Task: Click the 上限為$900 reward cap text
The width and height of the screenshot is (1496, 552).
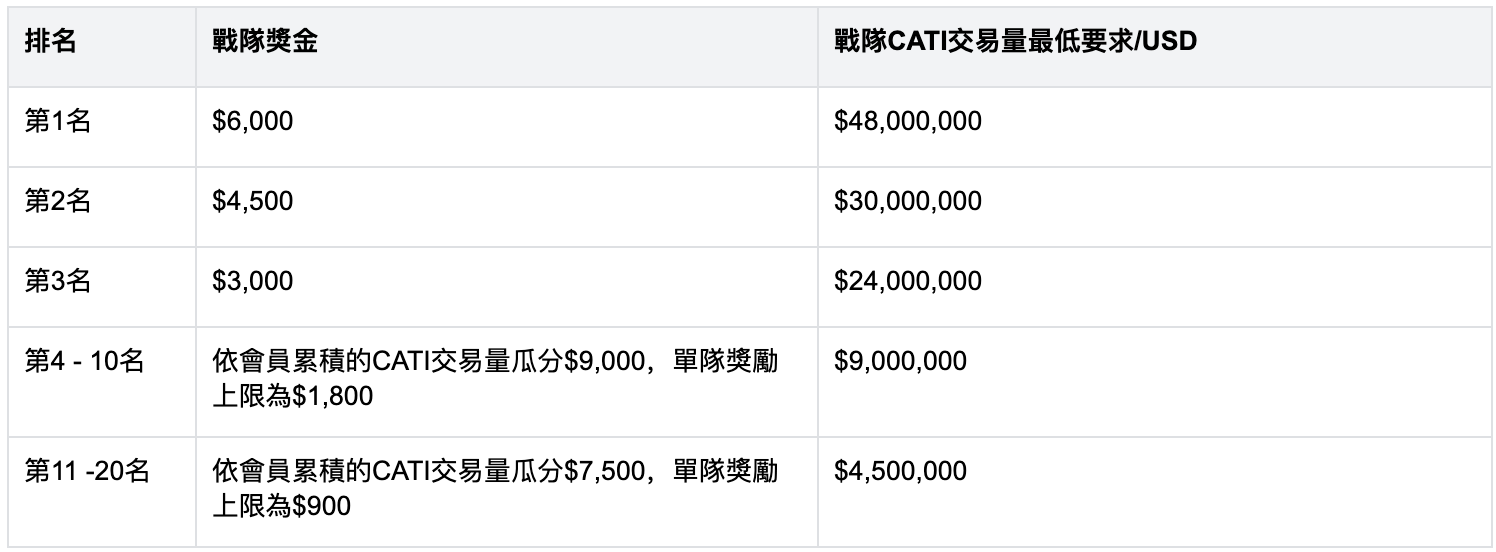Action: coord(282,507)
